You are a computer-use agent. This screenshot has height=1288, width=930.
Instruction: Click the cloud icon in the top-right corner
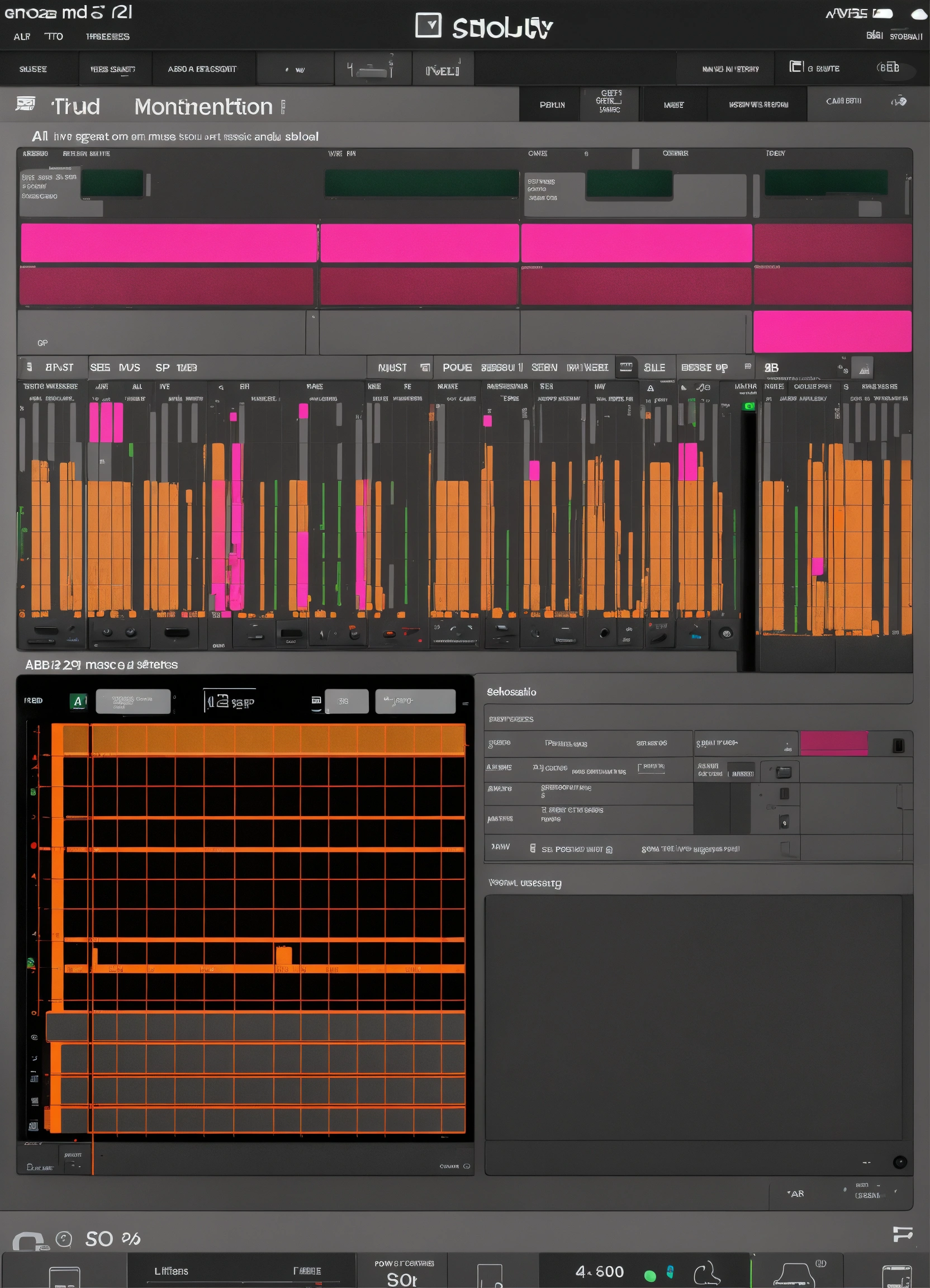coord(919,14)
